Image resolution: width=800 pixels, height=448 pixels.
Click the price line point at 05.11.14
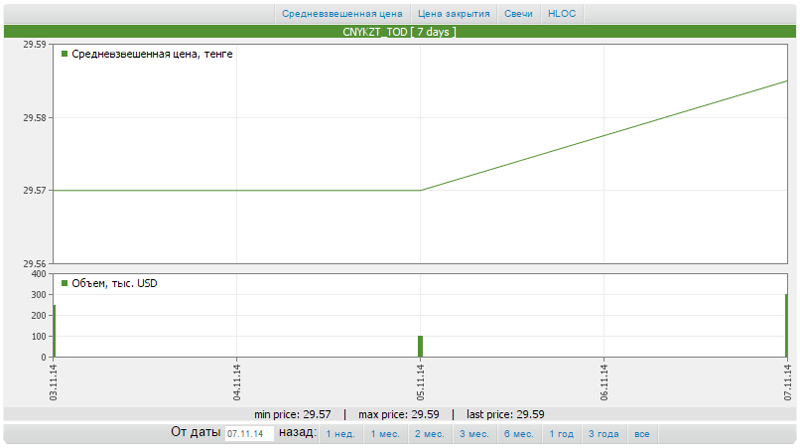coord(420,190)
